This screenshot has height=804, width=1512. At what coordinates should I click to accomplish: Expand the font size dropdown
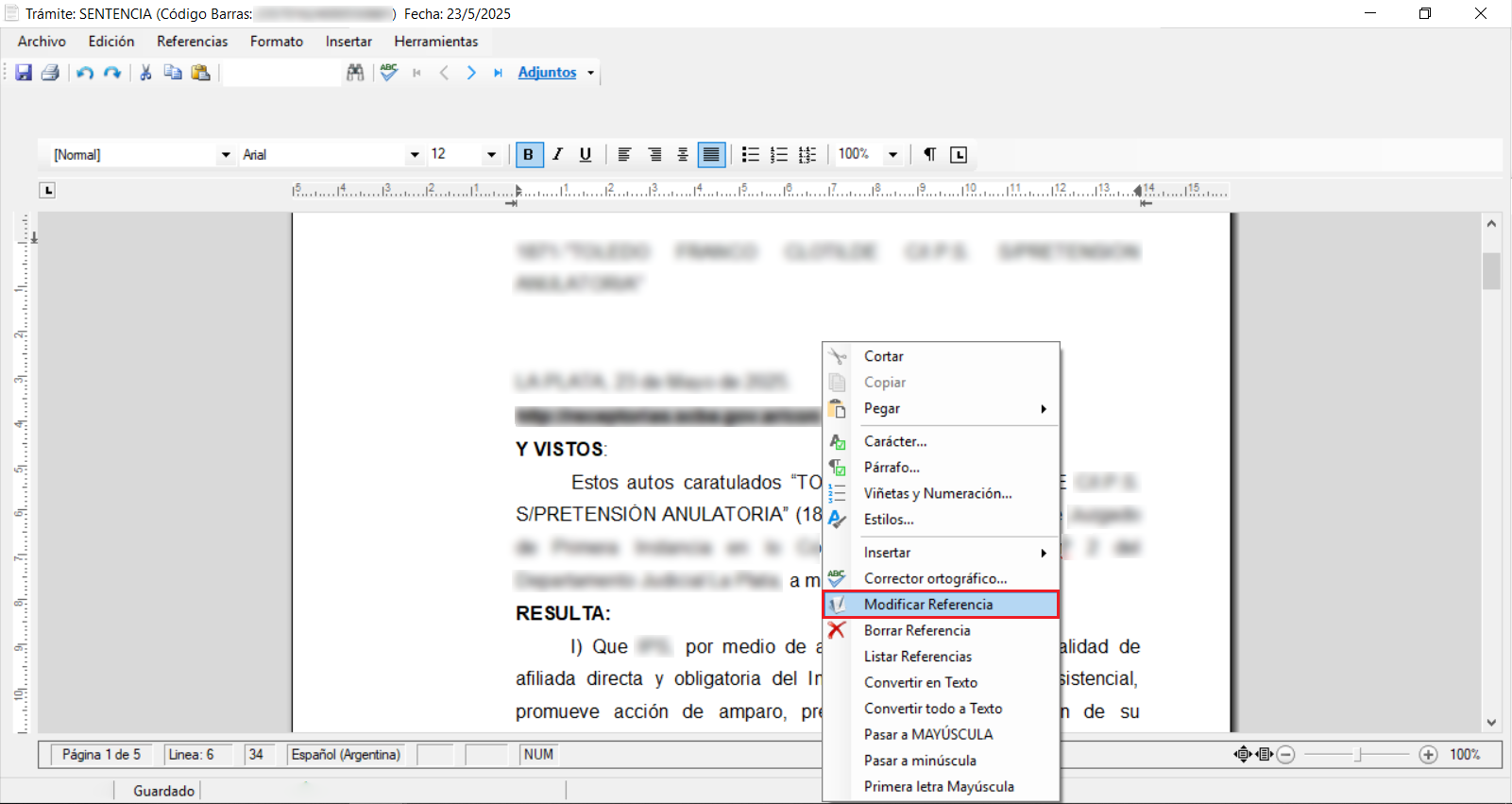point(491,155)
